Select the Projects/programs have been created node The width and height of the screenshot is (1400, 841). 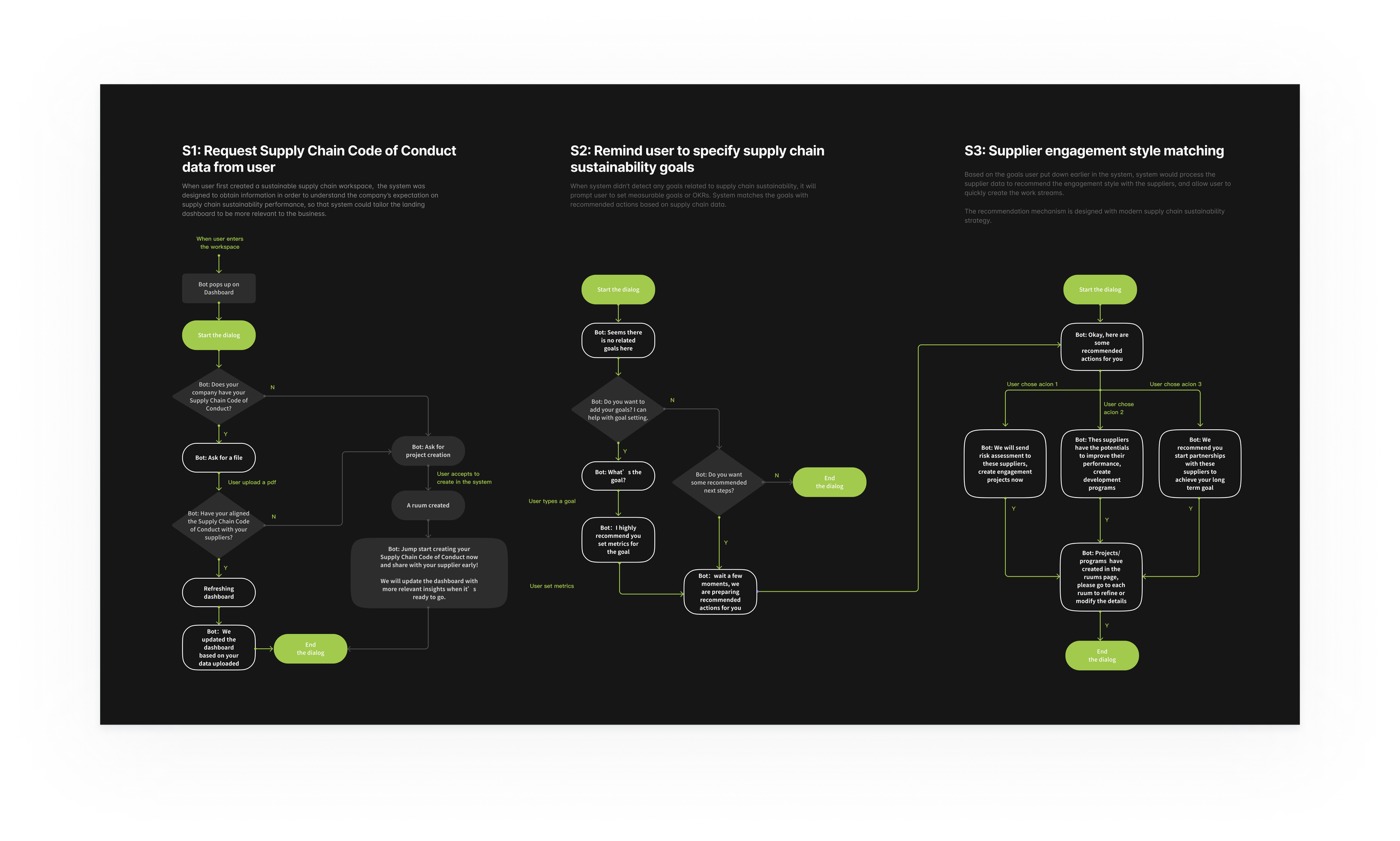coord(1100,577)
